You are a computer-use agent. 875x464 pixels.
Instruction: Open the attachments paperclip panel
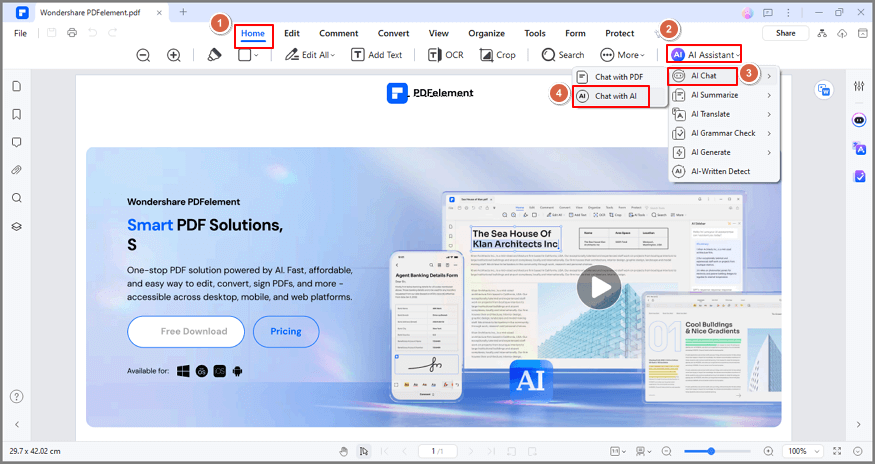17,170
